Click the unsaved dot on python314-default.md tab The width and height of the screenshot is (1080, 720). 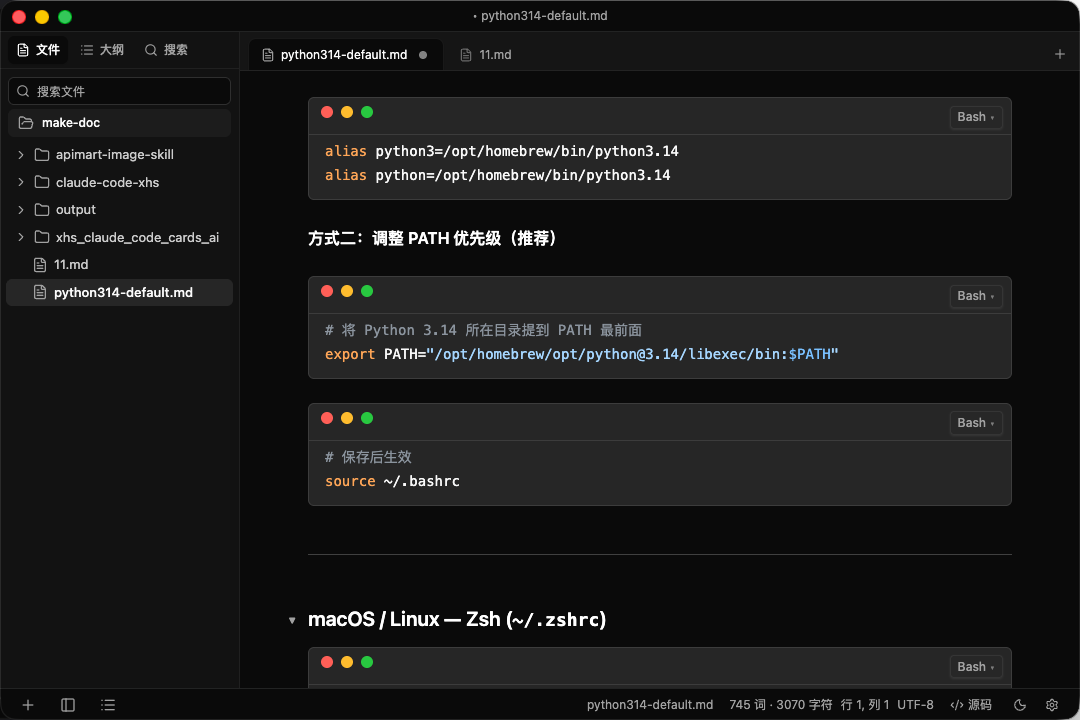(423, 55)
